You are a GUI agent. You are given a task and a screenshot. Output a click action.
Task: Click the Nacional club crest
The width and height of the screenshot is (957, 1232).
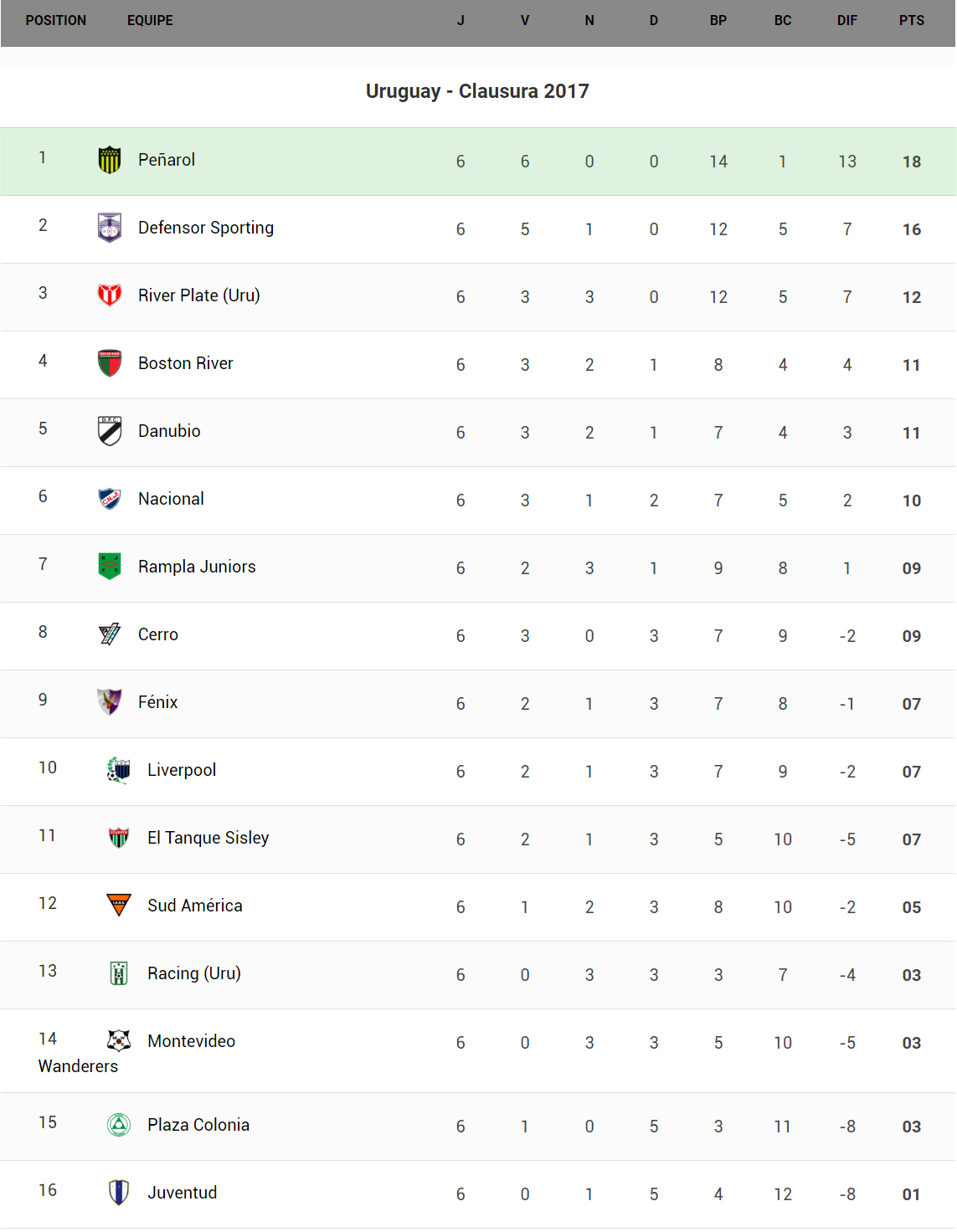(x=110, y=499)
